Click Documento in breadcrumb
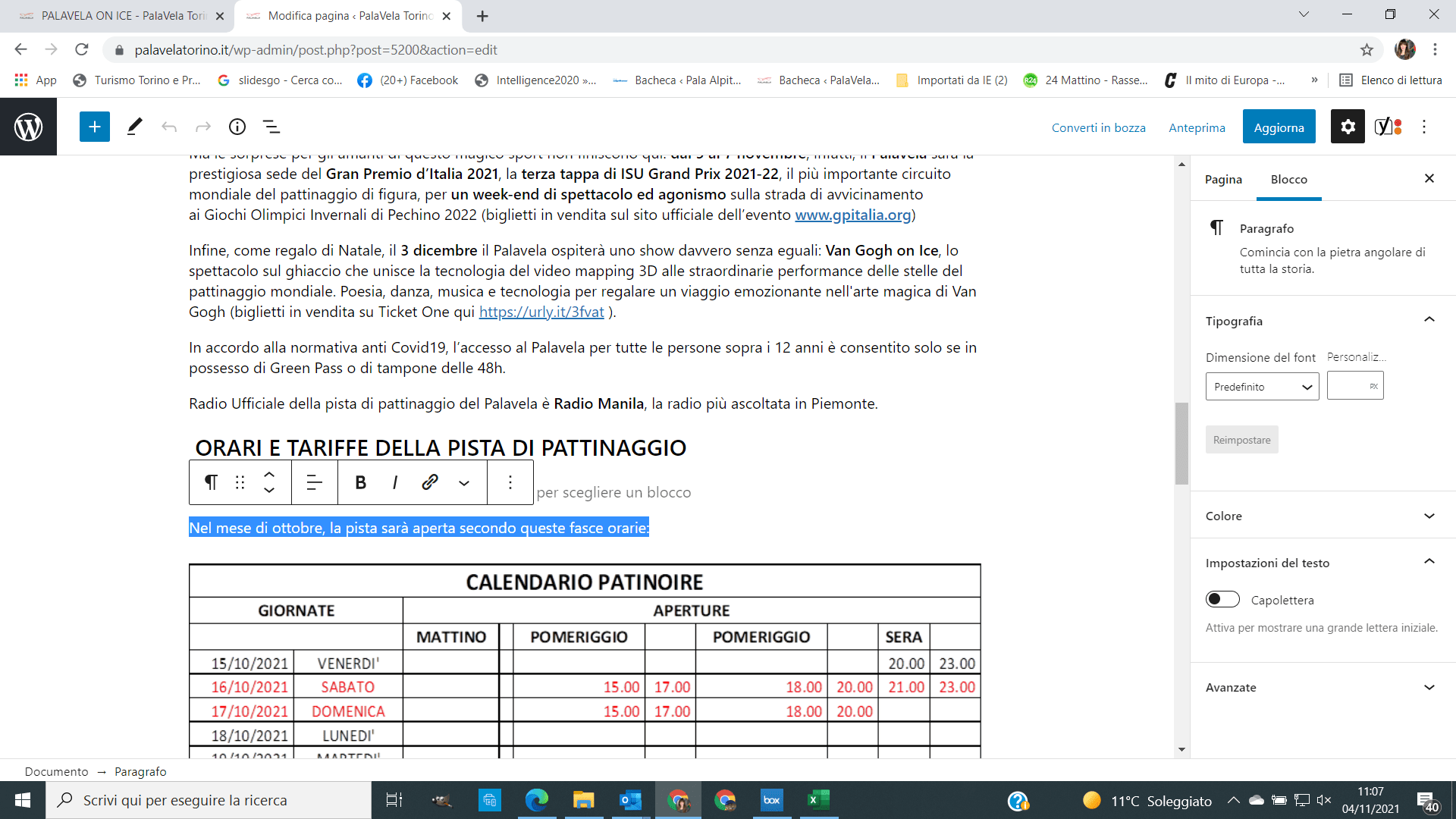The width and height of the screenshot is (1456, 819). 56,771
